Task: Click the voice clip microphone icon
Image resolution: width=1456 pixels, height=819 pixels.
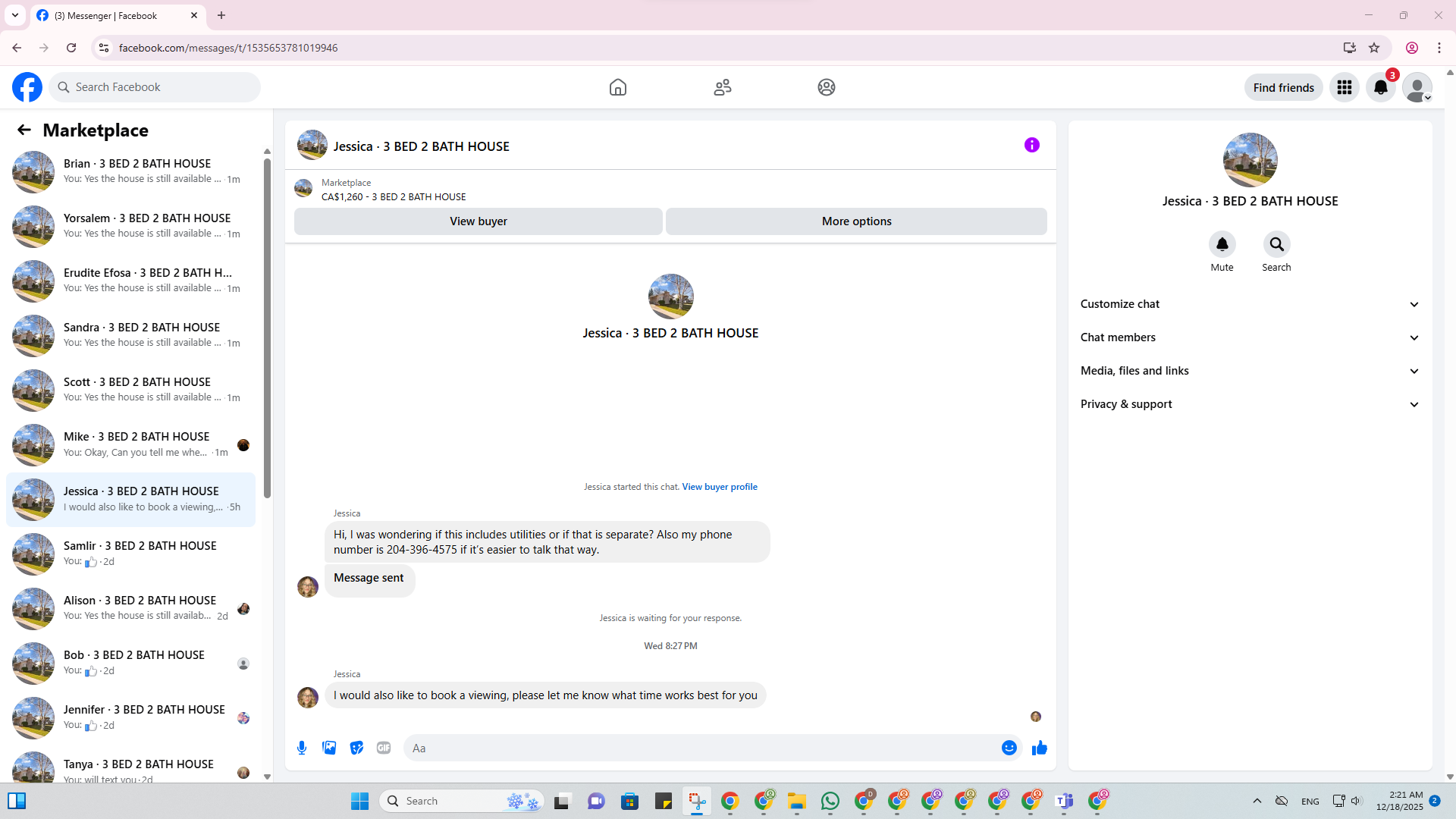Action: tap(302, 748)
